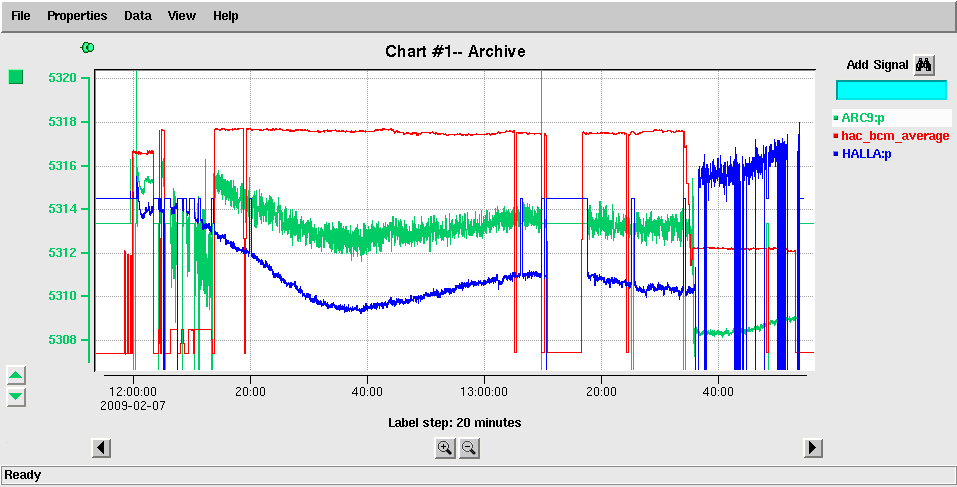Click the 13:00:00 time axis label

pyautogui.click(x=485, y=392)
